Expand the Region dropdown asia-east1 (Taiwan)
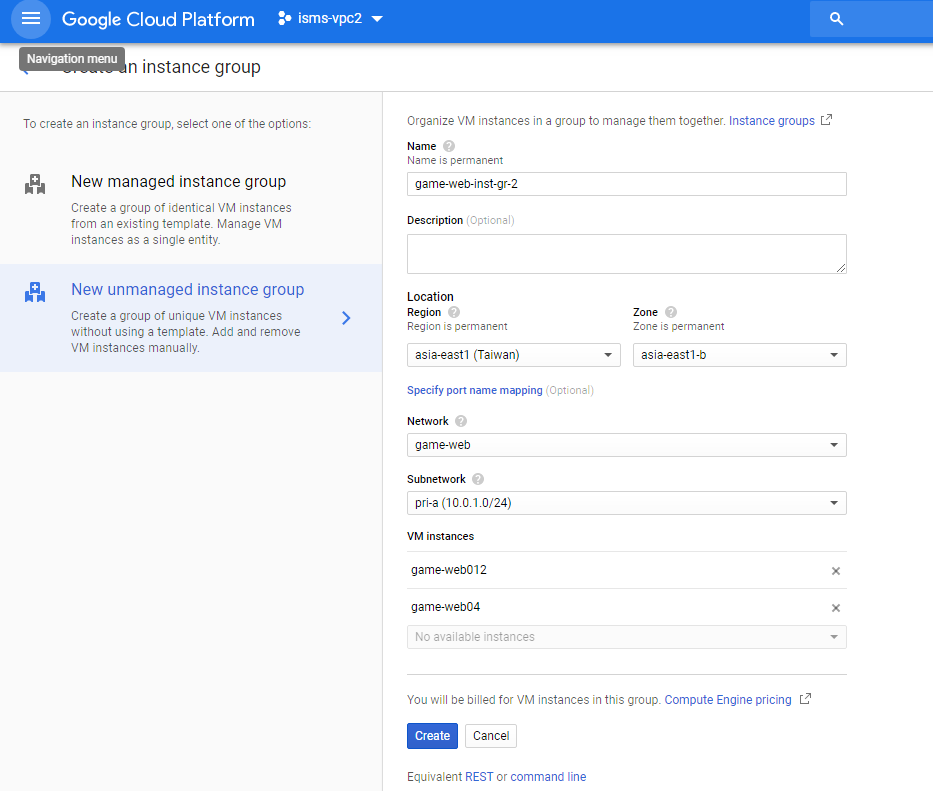 (x=513, y=355)
